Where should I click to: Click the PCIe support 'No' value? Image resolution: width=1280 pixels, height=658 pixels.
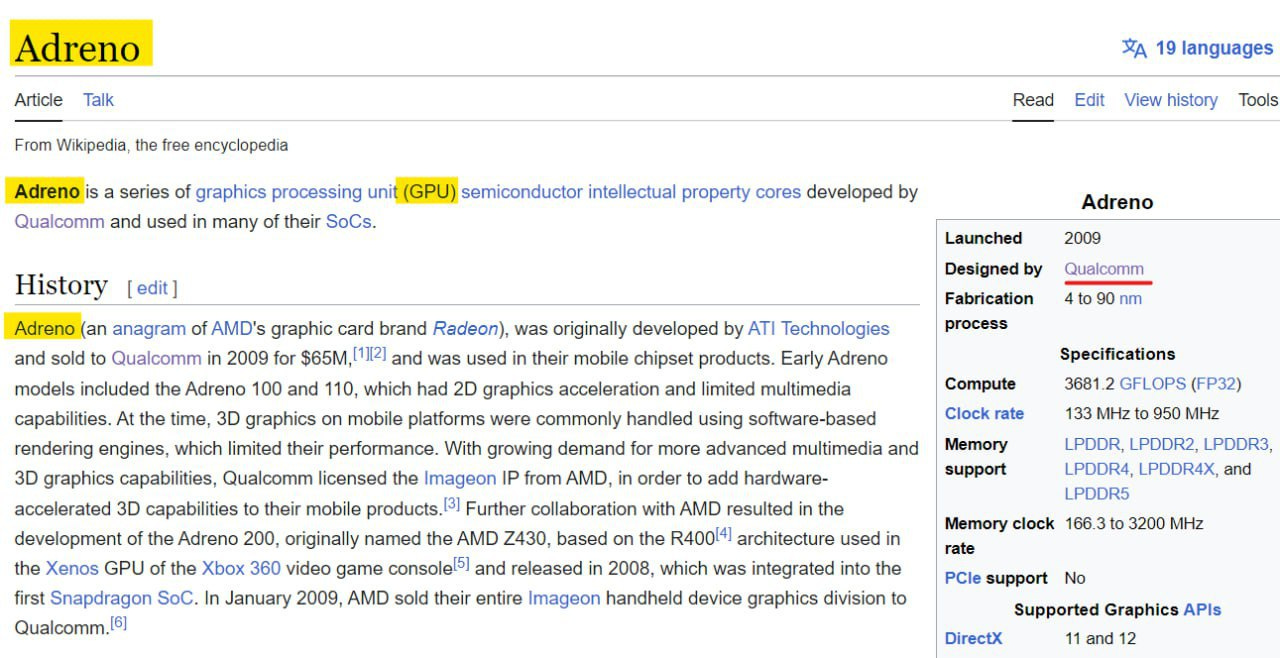click(1075, 578)
